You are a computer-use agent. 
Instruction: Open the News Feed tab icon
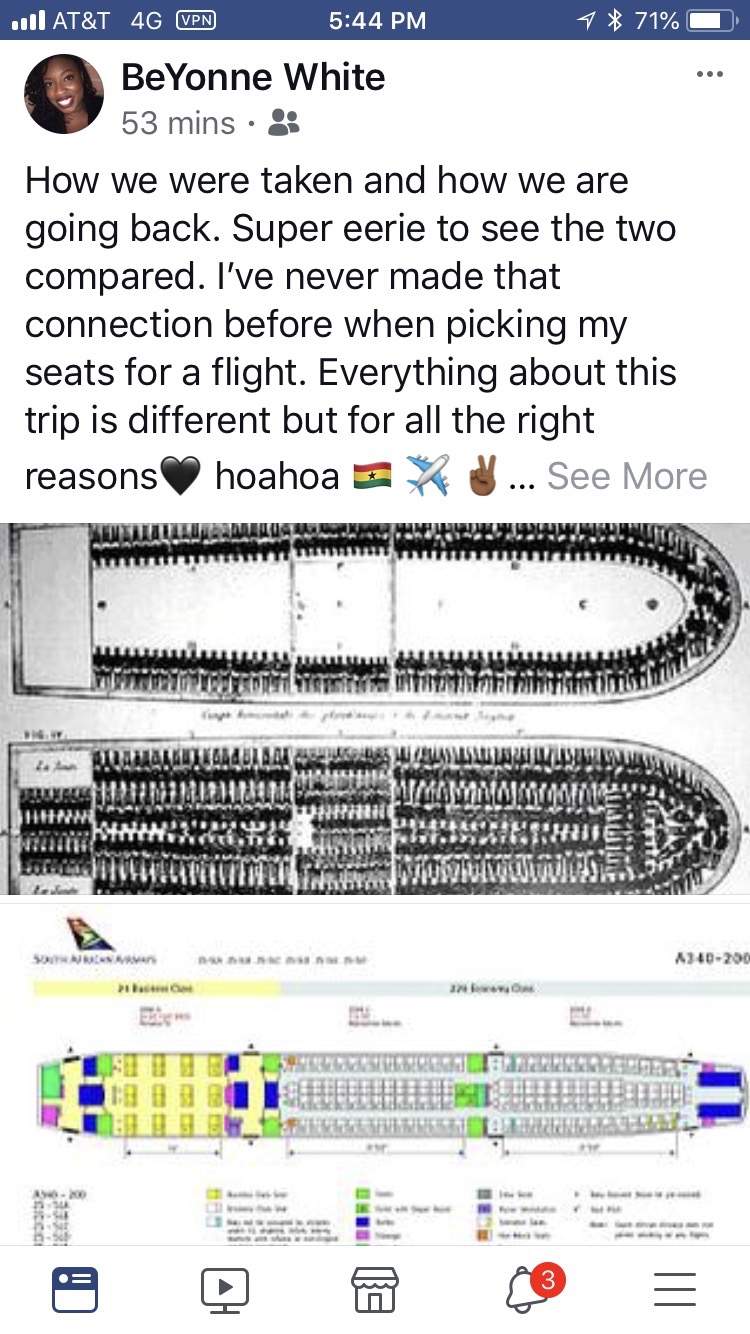[x=75, y=1288]
